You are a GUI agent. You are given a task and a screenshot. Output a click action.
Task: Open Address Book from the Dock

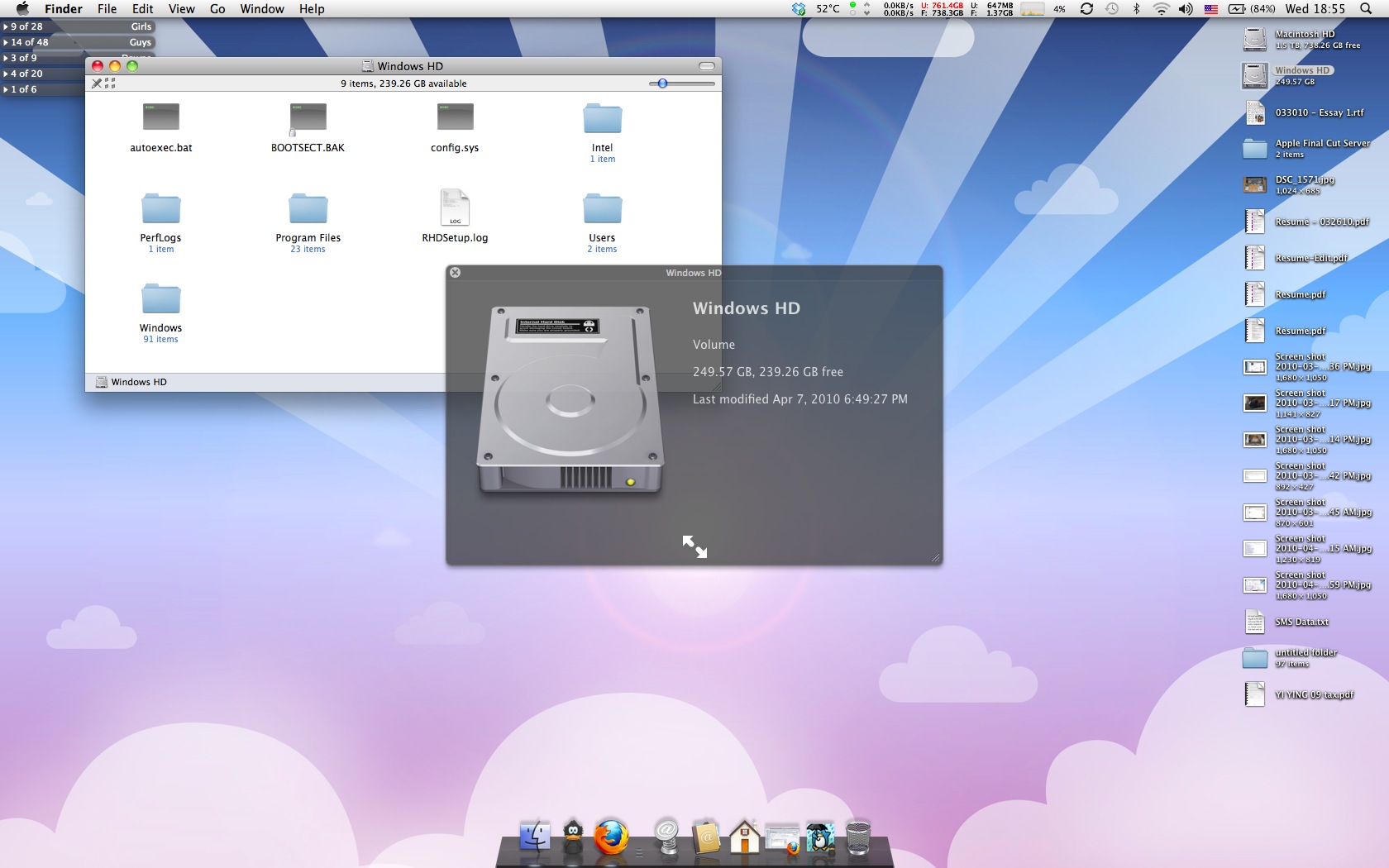[x=707, y=837]
